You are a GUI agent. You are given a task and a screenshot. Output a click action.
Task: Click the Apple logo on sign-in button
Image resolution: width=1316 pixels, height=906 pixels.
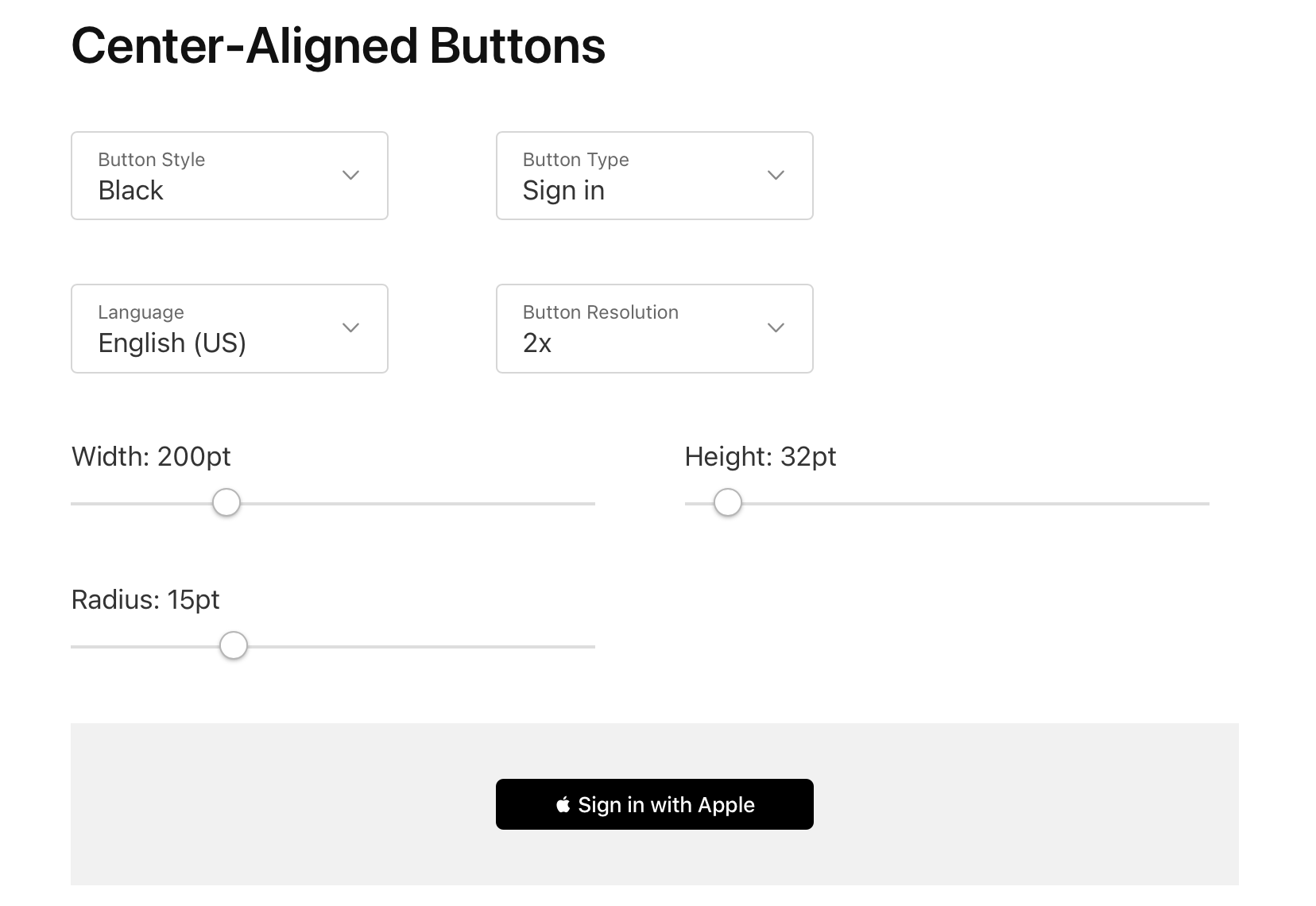click(x=563, y=804)
